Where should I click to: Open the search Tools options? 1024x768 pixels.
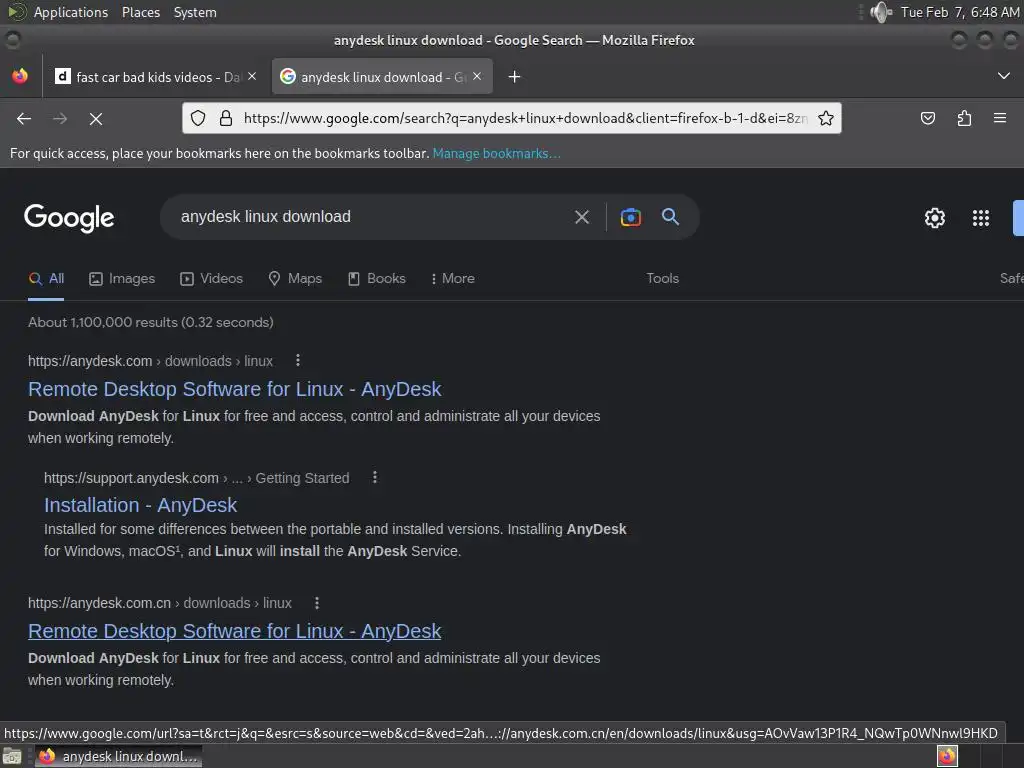click(x=662, y=278)
